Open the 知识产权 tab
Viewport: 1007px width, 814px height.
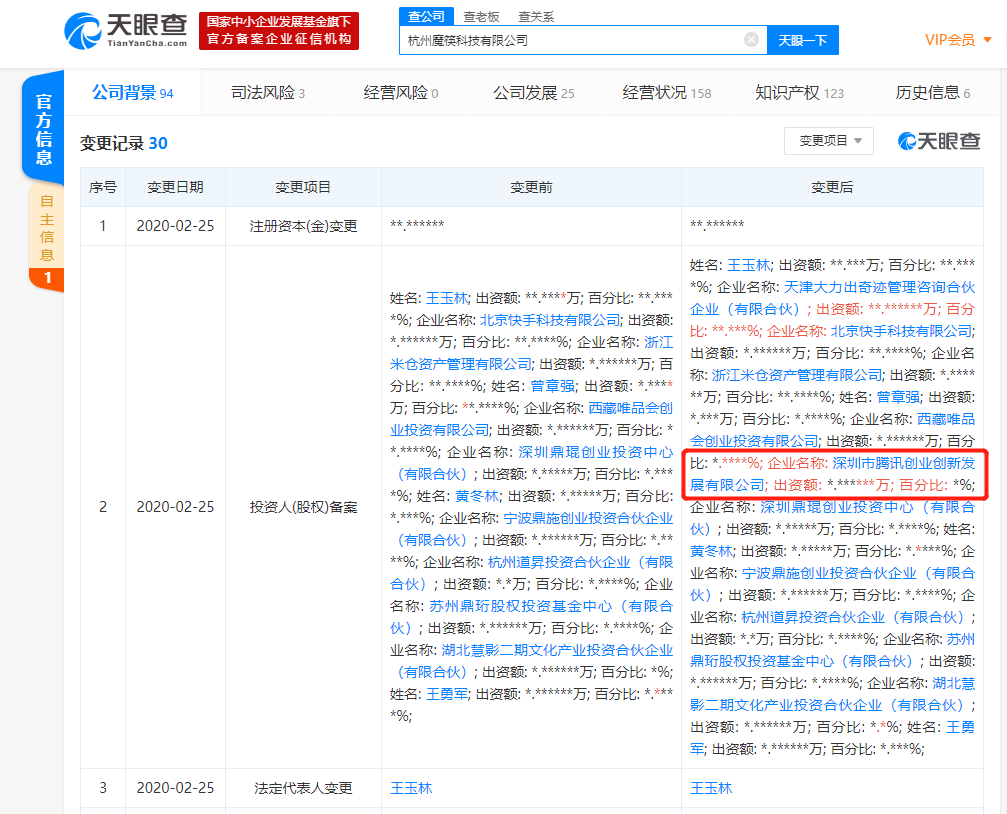click(800, 93)
